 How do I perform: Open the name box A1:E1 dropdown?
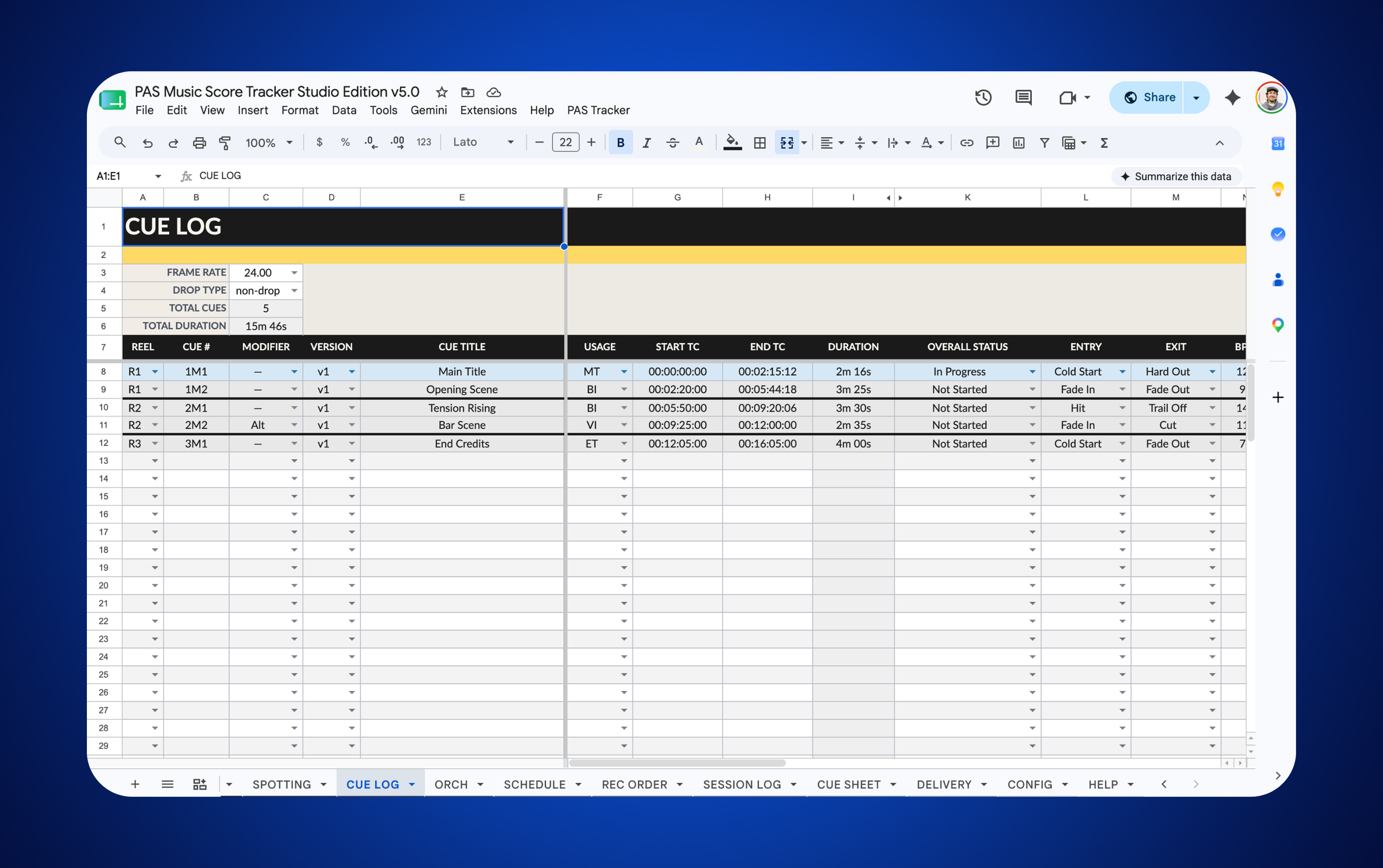(x=158, y=176)
